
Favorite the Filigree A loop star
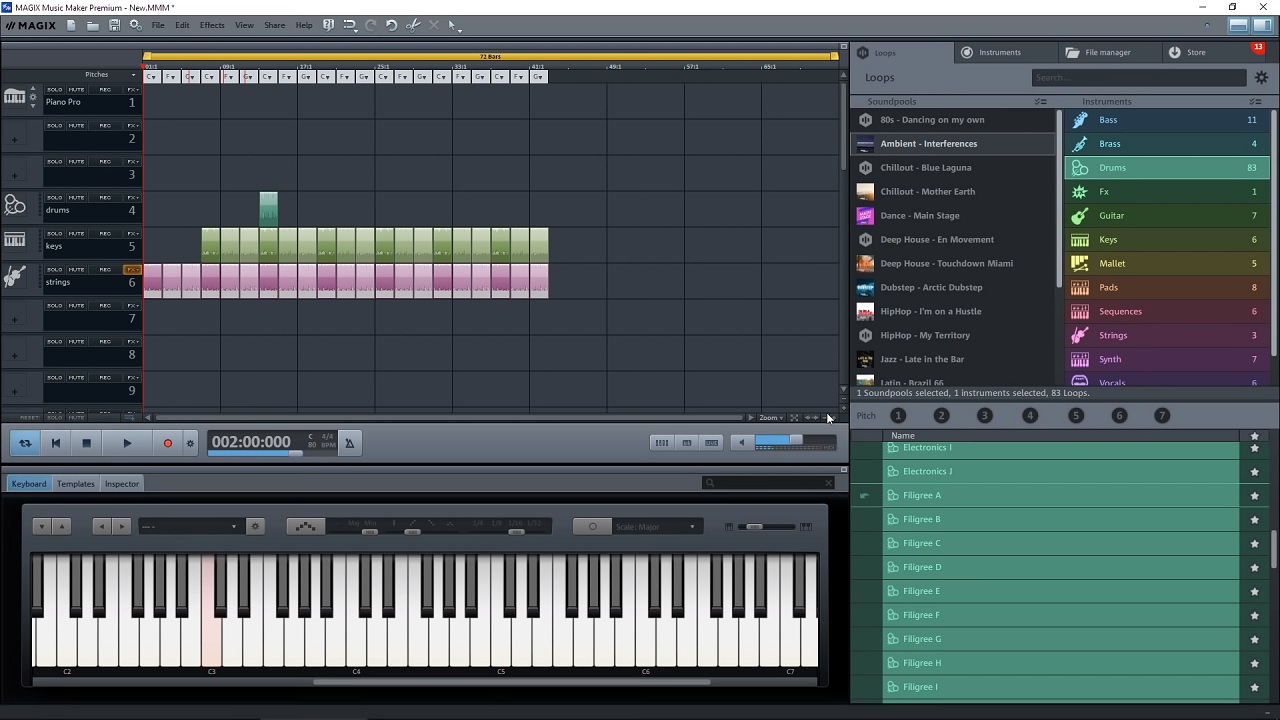[1254, 495]
